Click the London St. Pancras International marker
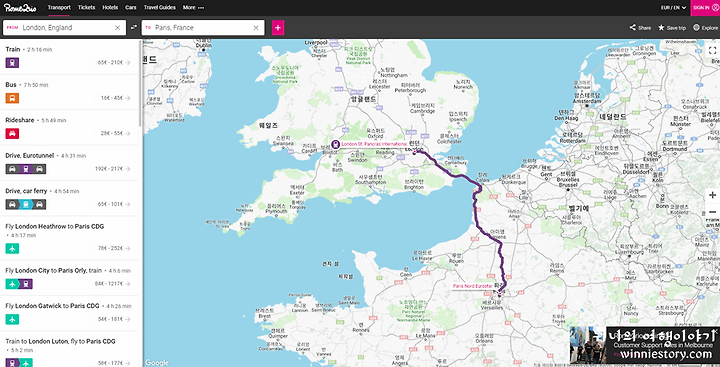This screenshot has width=720, height=367. point(336,144)
